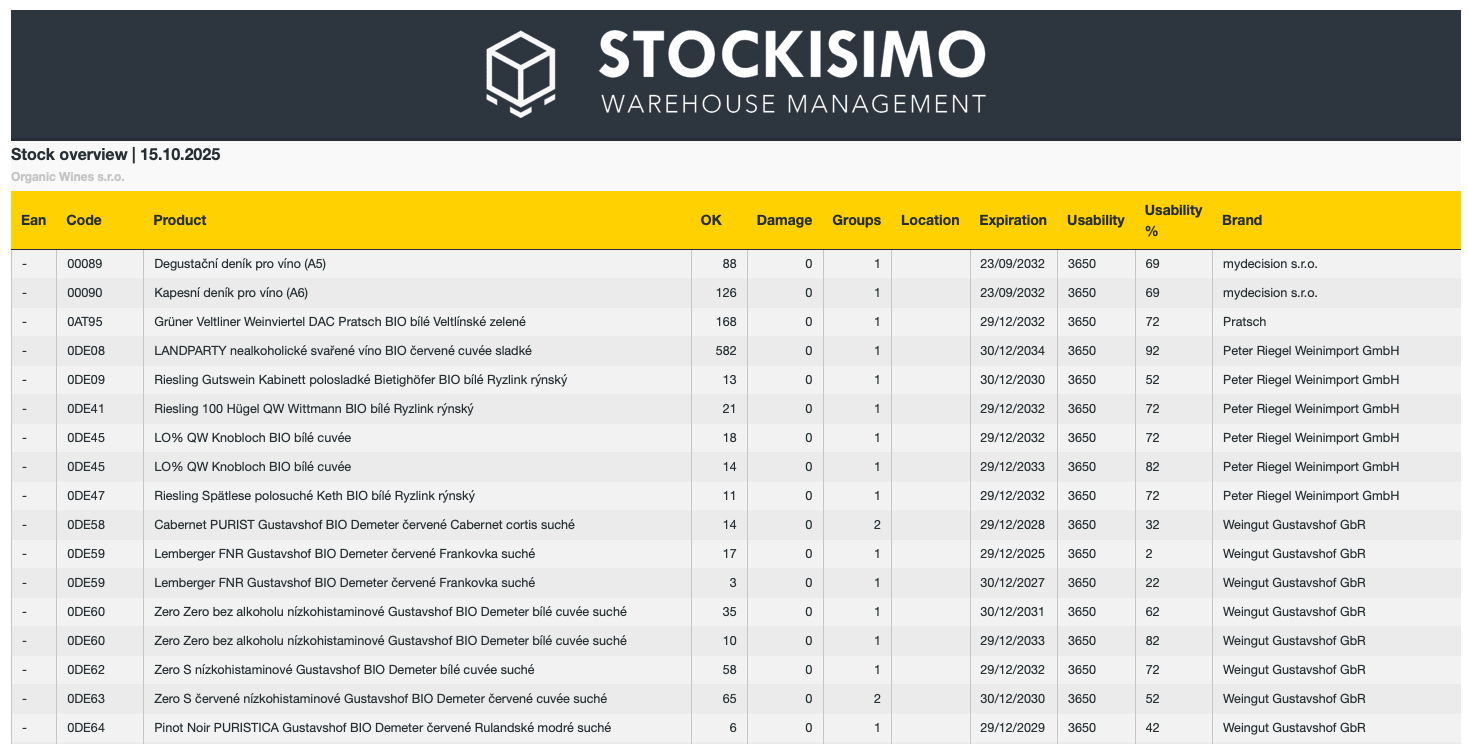Click the Damage column header
The image size is (1468, 744).
coord(784,220)
